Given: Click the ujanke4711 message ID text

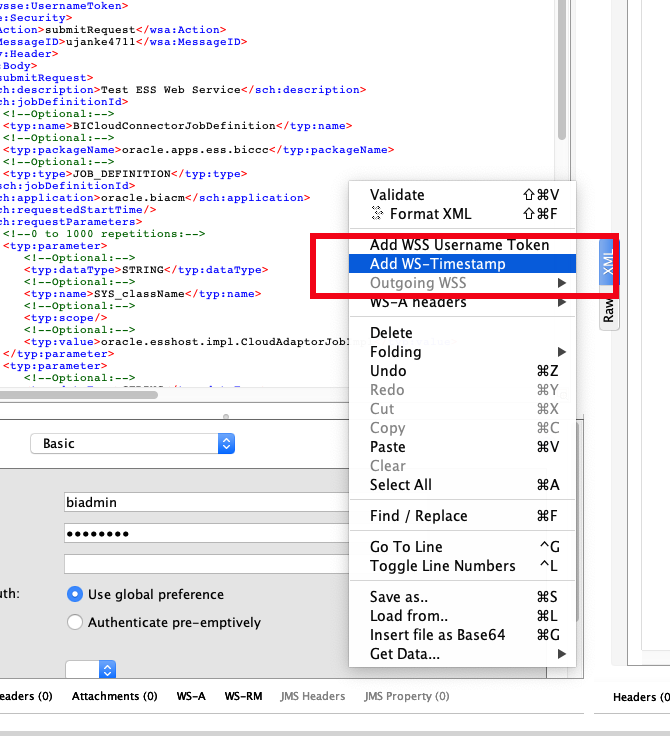Looking at the screenshot, I should tap(100, 42).
